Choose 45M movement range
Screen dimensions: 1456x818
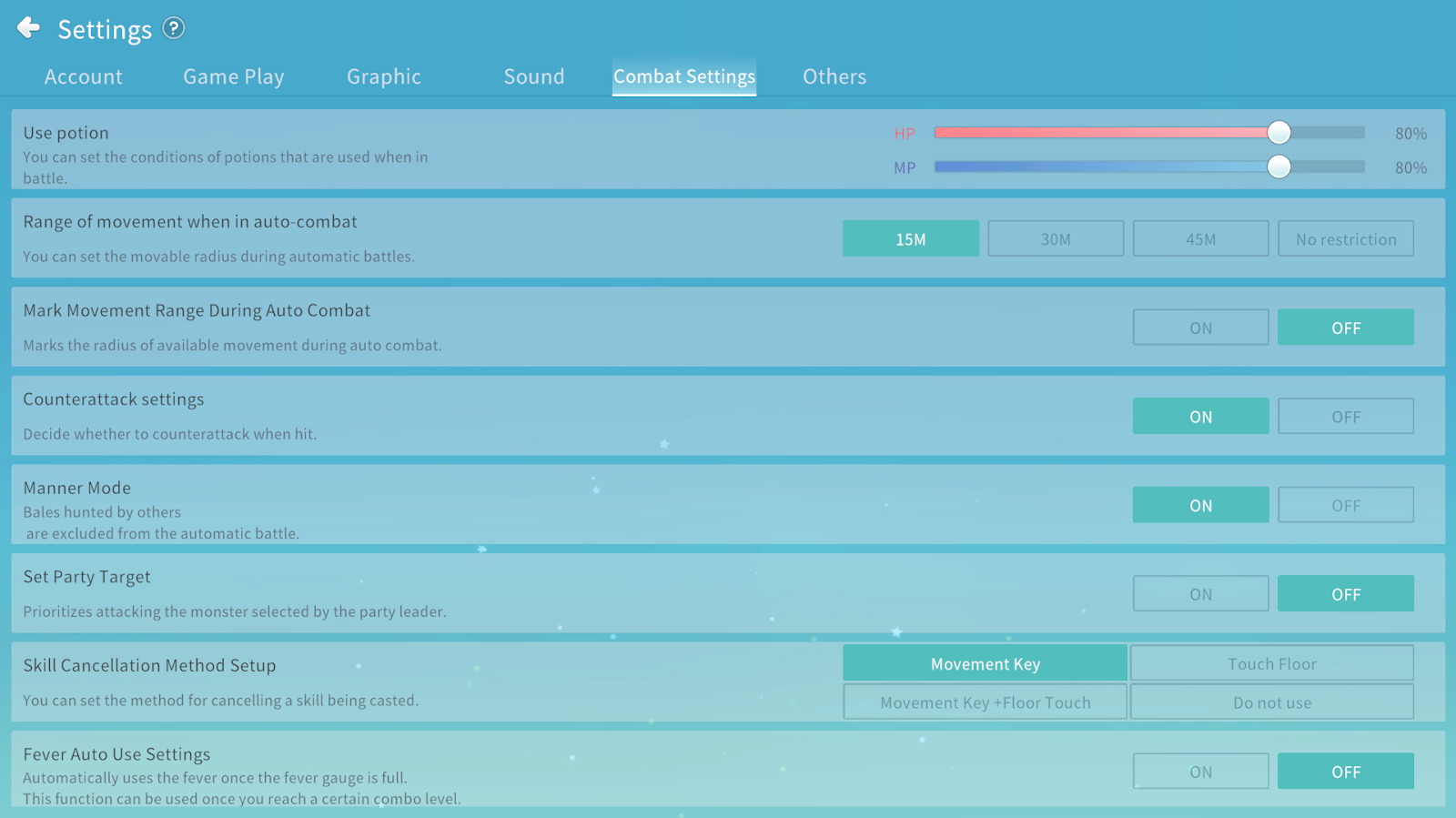1200,239
